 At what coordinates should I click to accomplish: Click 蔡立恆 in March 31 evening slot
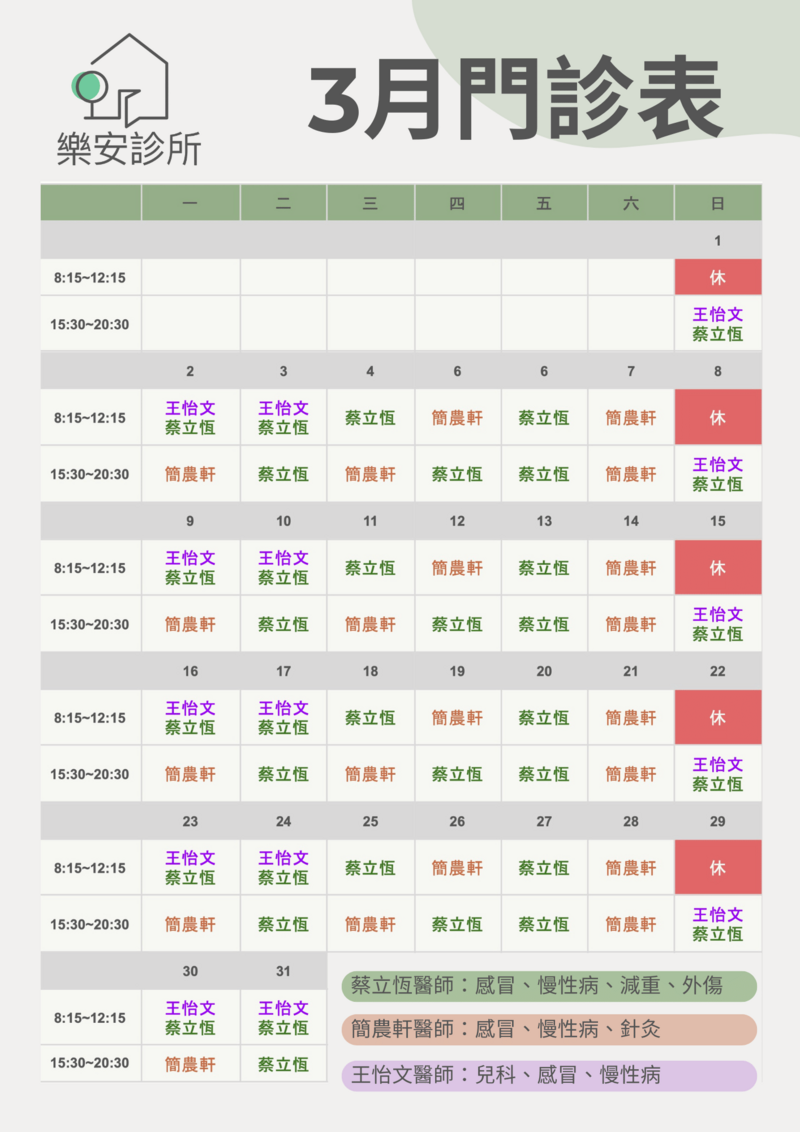[x=283, y=1064]
